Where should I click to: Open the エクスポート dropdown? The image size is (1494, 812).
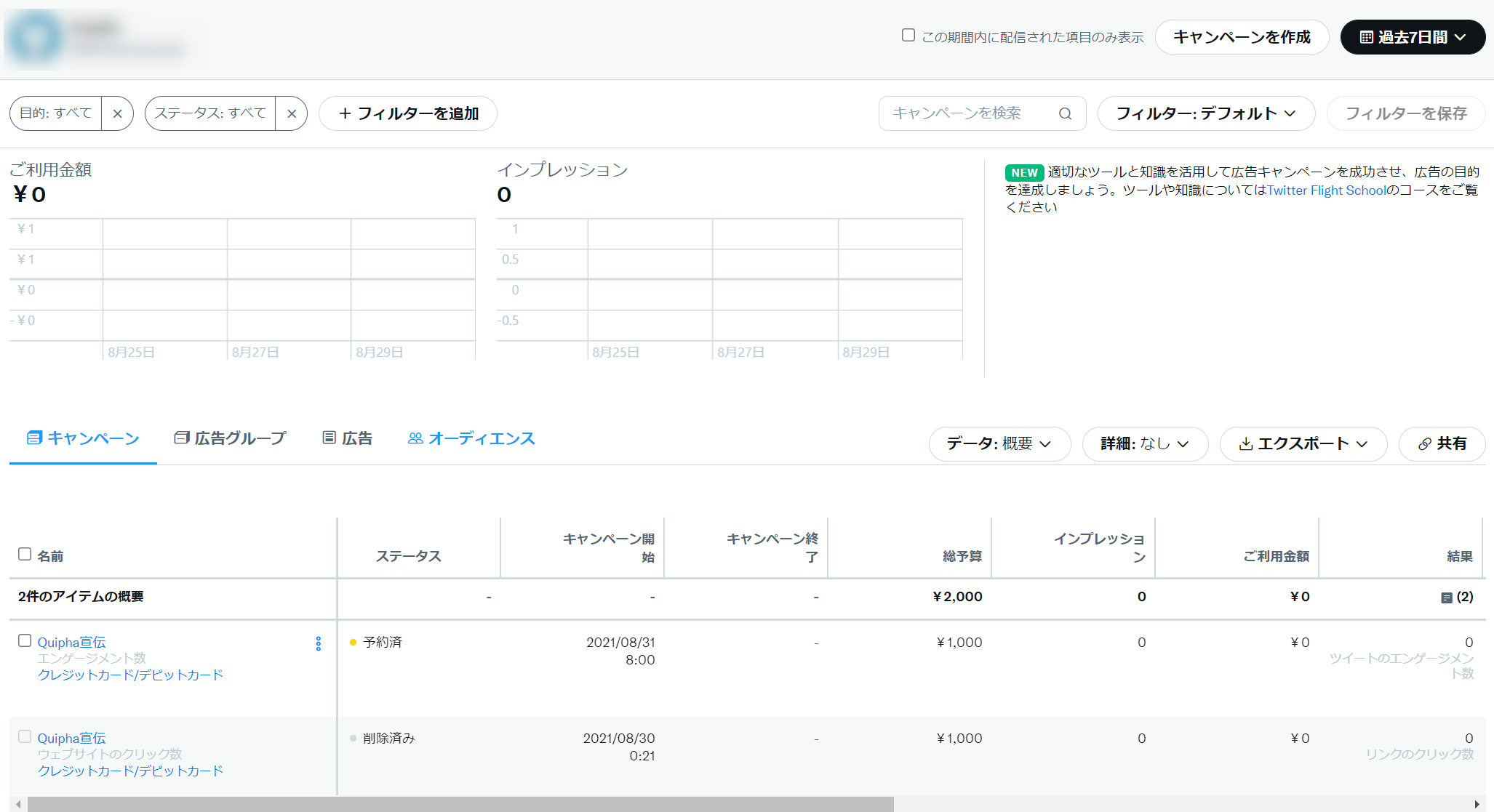coord(1303,443)
